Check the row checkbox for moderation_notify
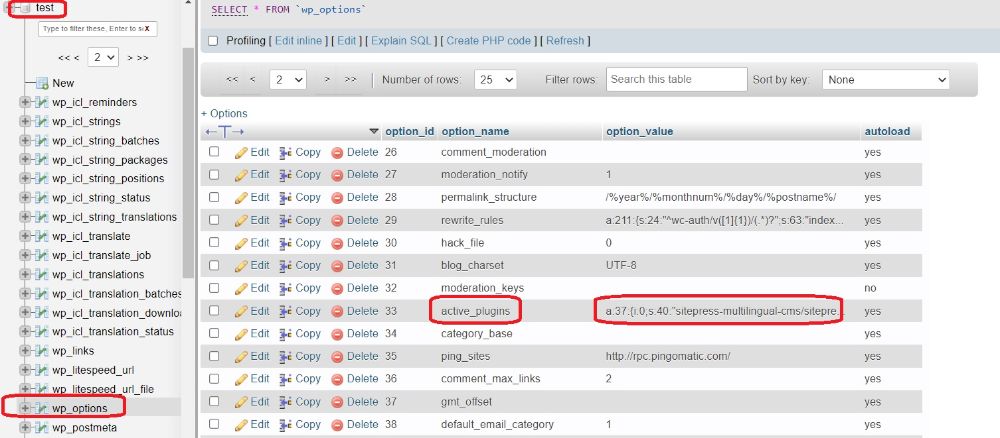 click(214, 174)
